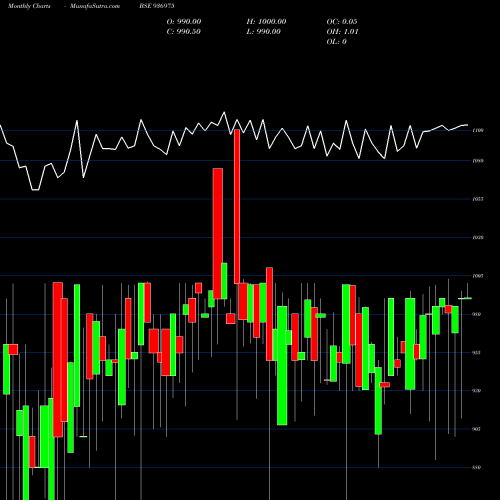Click the Monthly Charts title text
This screenshot has width=500, height=500.
(29, 6)
